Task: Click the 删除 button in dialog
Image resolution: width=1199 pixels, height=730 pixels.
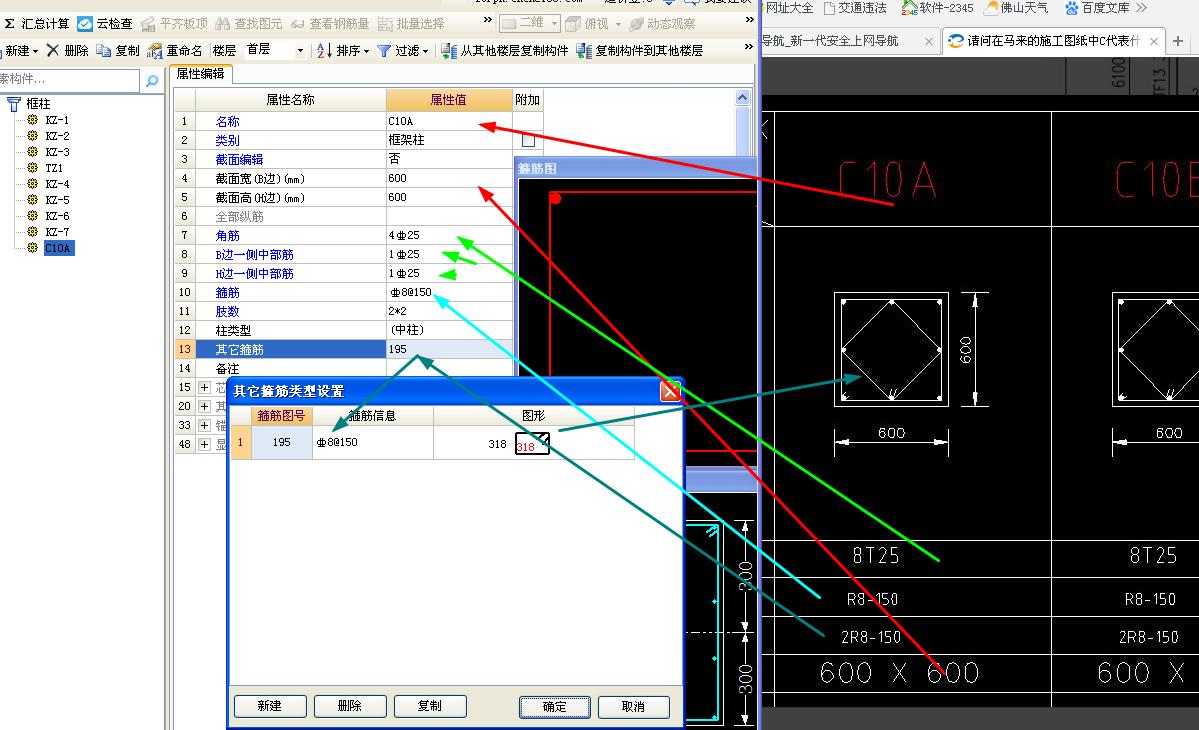Action: [349, 706]
